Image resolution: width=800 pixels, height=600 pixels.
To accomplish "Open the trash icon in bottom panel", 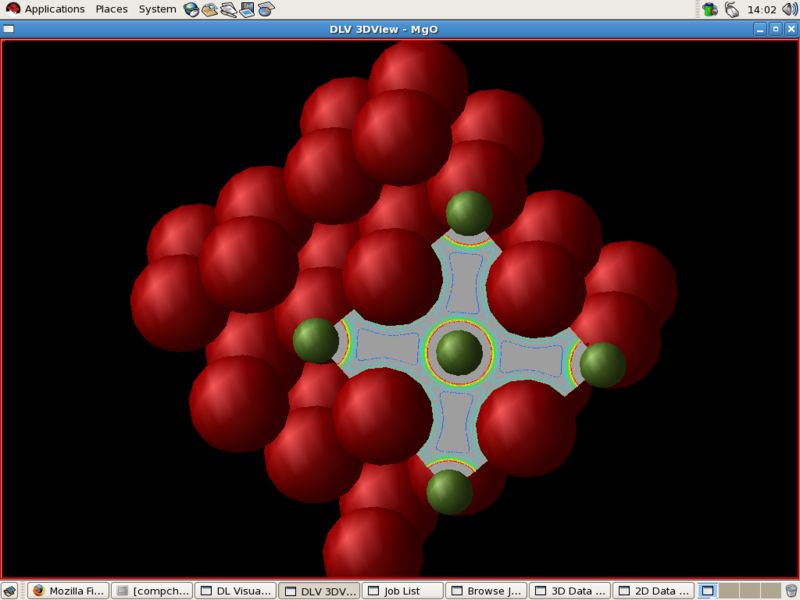I will click(x=791, y=591).
